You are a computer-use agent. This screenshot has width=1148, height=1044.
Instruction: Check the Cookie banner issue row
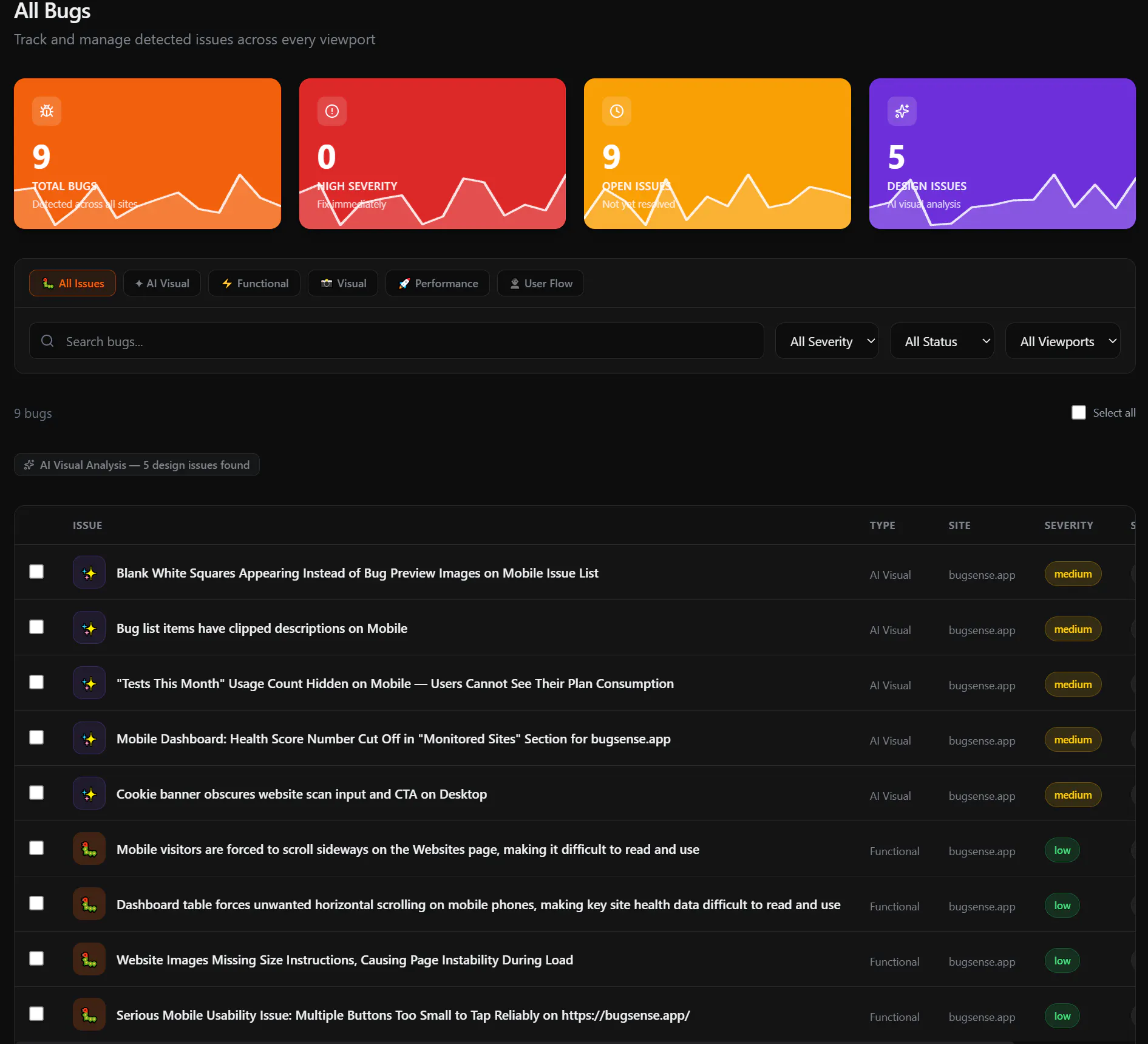coord(36,793)
